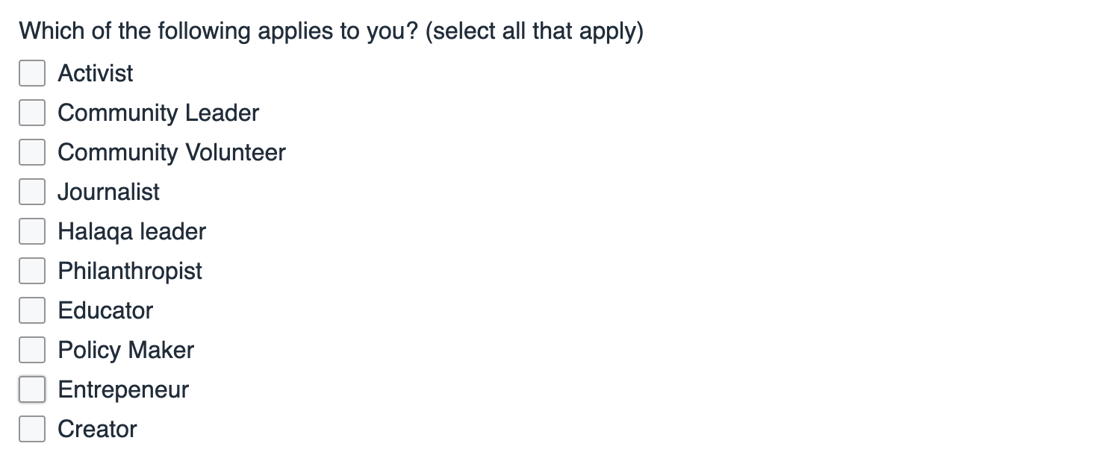Mark the Halaqa leader checkbox

(x=33, y=231)
